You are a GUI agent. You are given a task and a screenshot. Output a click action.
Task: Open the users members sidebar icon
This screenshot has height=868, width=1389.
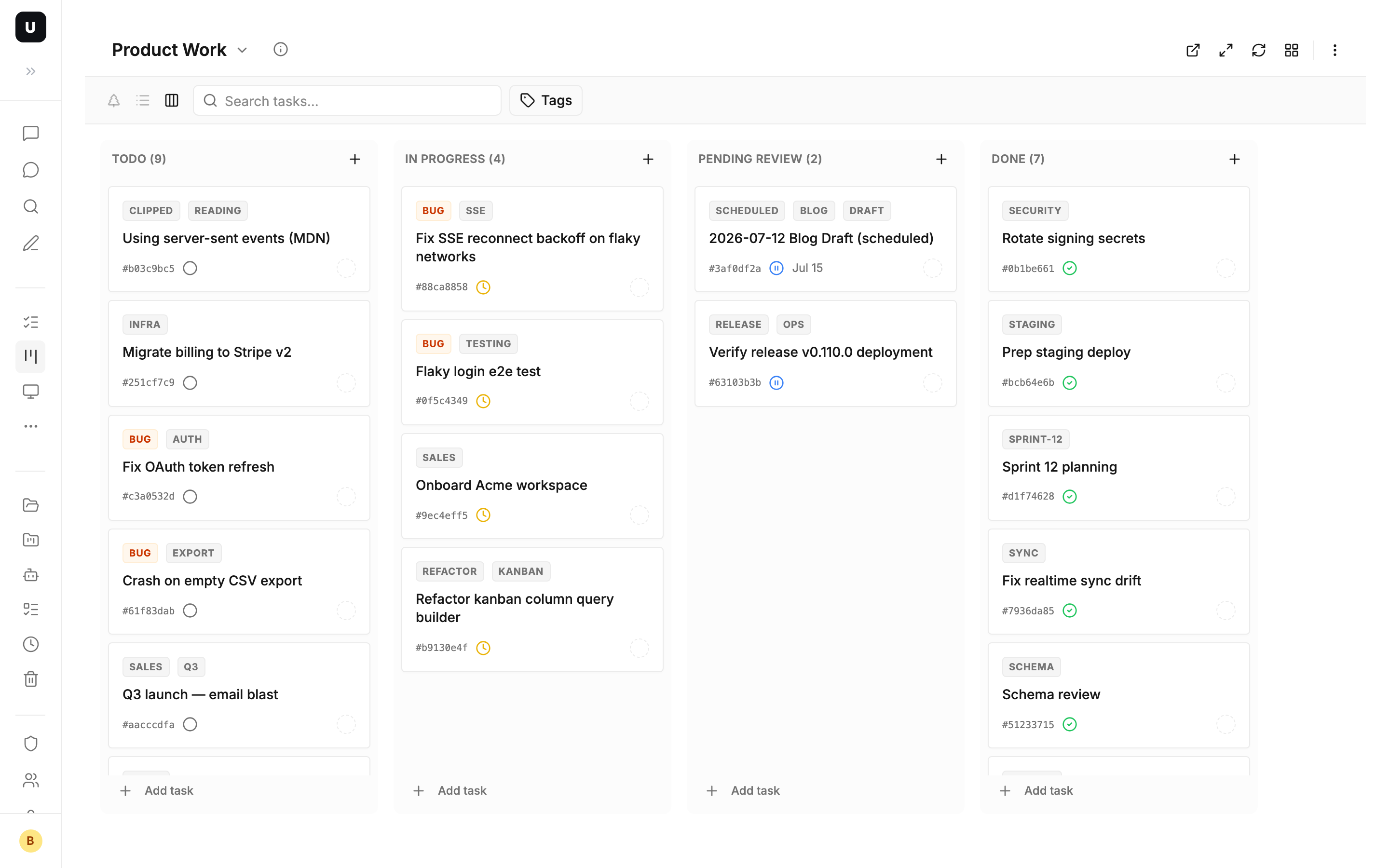click(30, 780)
